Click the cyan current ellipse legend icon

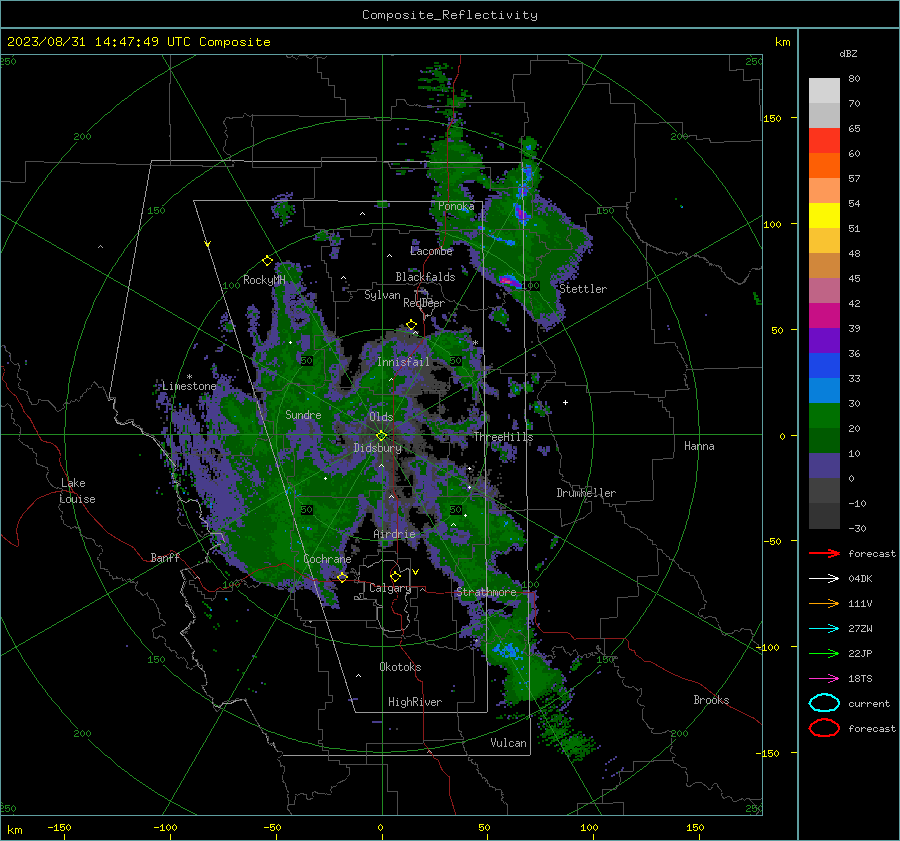[824, 703]
